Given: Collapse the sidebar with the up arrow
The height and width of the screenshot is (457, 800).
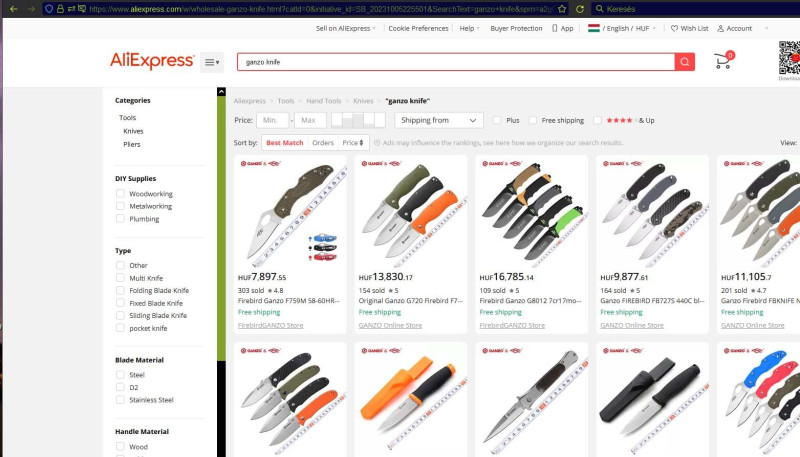Looking at the screenshot, I should tap(221, 92).
